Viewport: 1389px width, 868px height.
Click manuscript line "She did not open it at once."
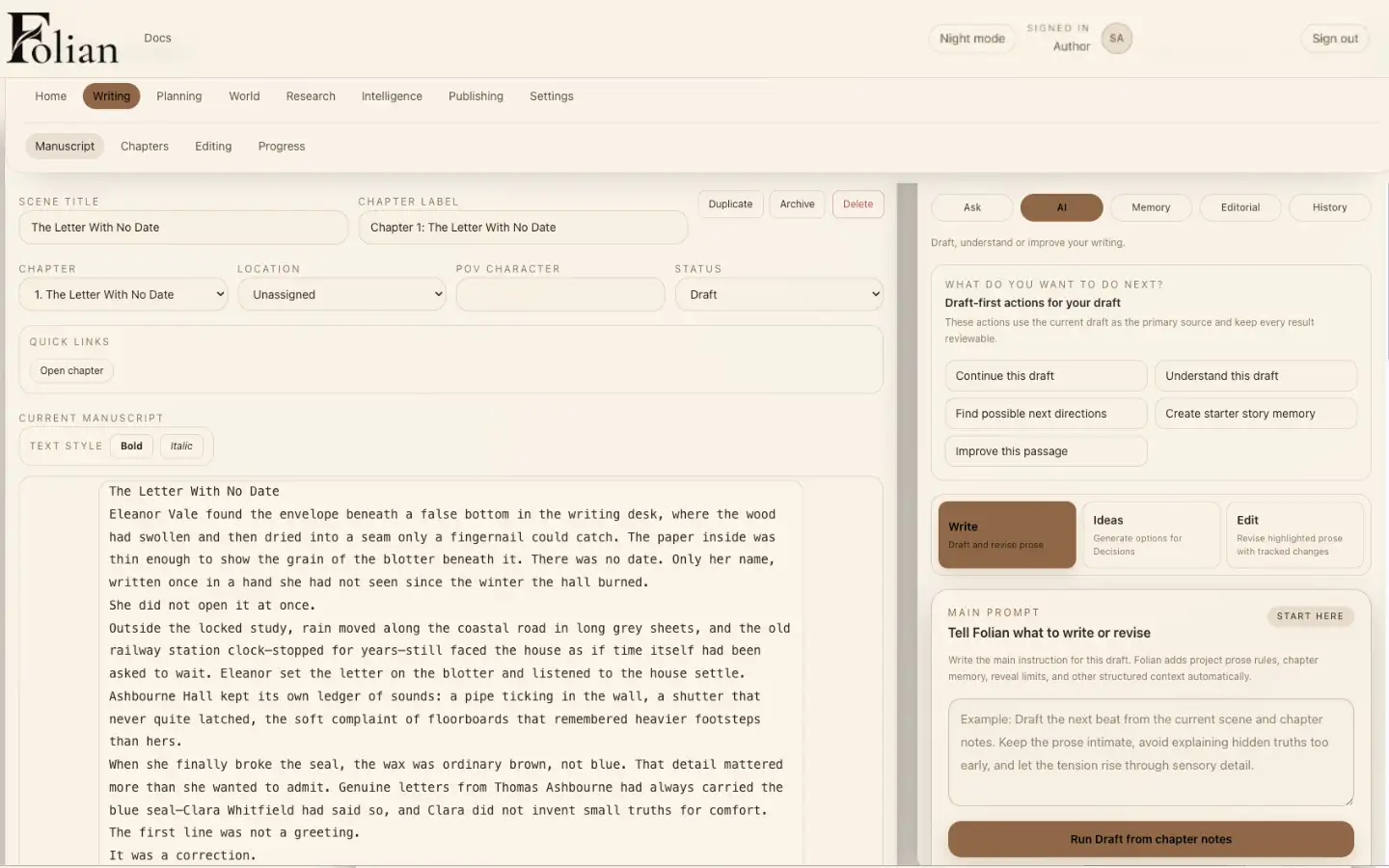click(x=212, y=606)
